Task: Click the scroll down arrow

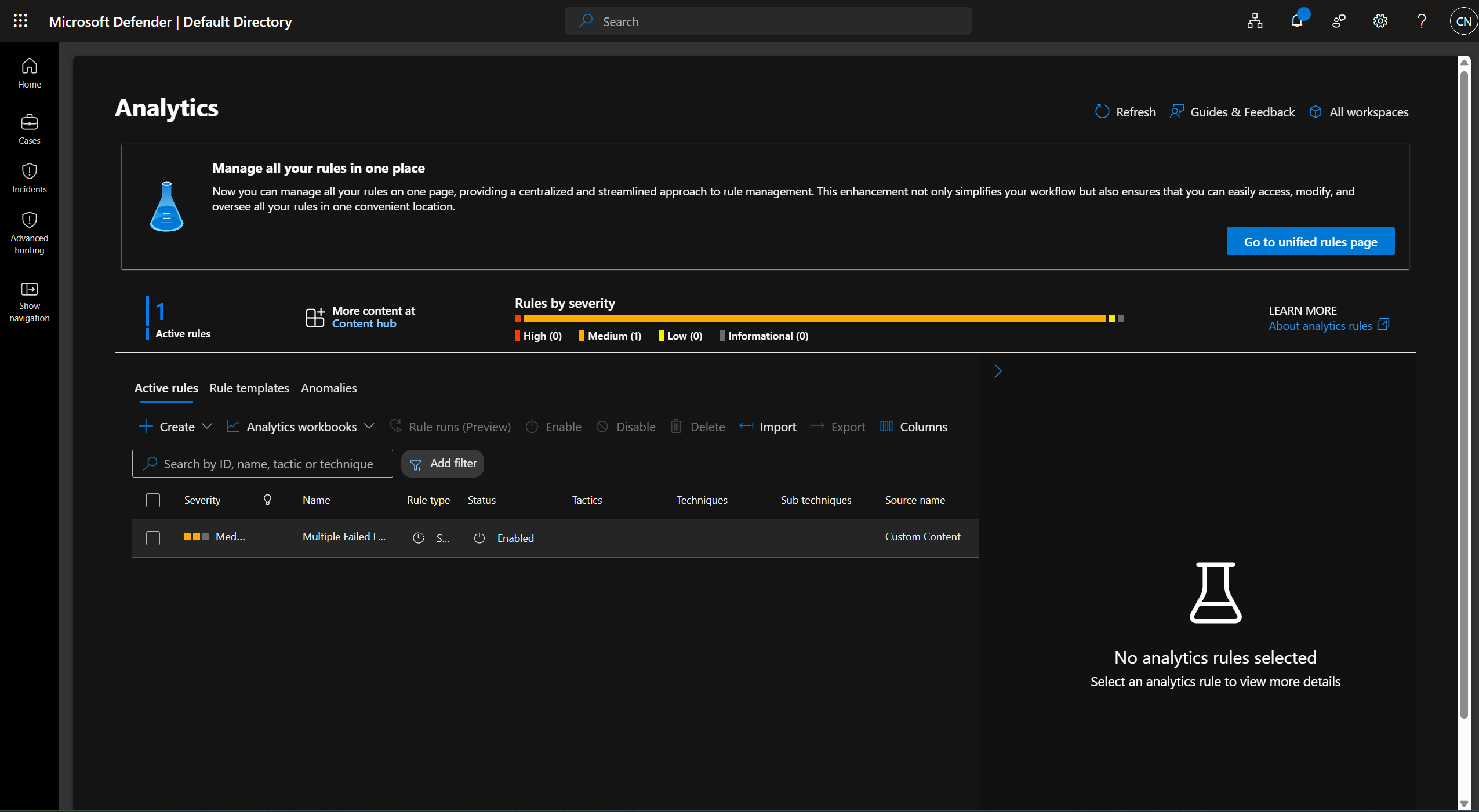Action: pos(1465,804)
